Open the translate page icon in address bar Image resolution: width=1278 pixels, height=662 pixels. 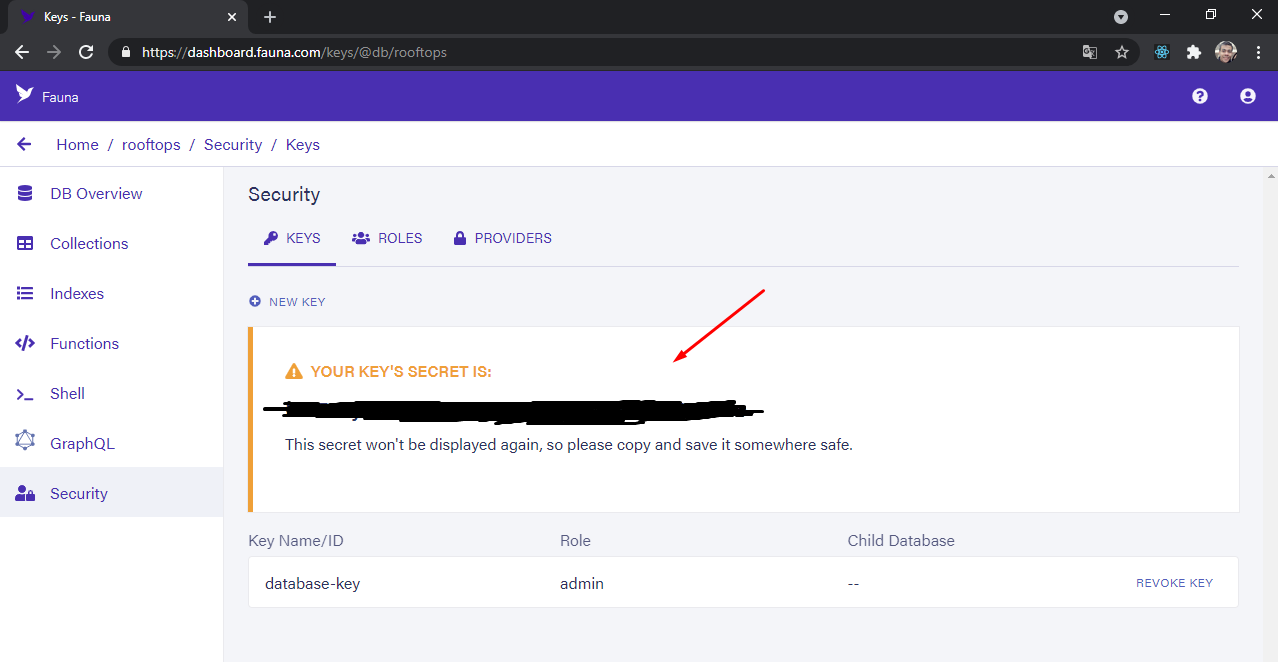1090,52
